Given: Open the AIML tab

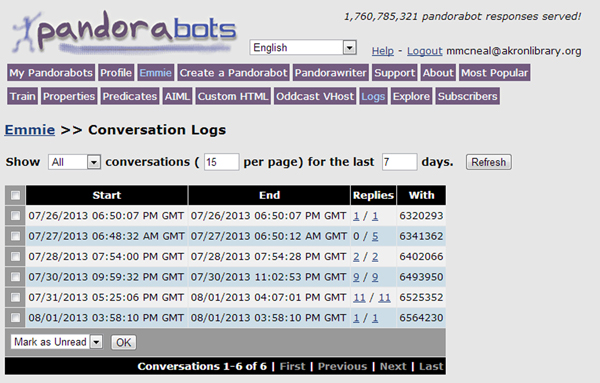Looking at the screenshot, I should [x=177, y=96].
